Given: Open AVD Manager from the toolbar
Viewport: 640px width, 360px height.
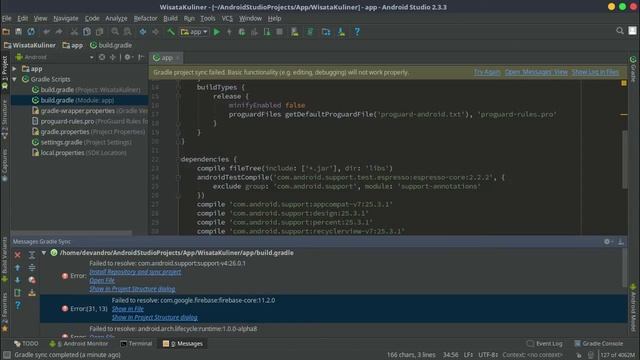Looking at the screenshot, I should (295, 32).
